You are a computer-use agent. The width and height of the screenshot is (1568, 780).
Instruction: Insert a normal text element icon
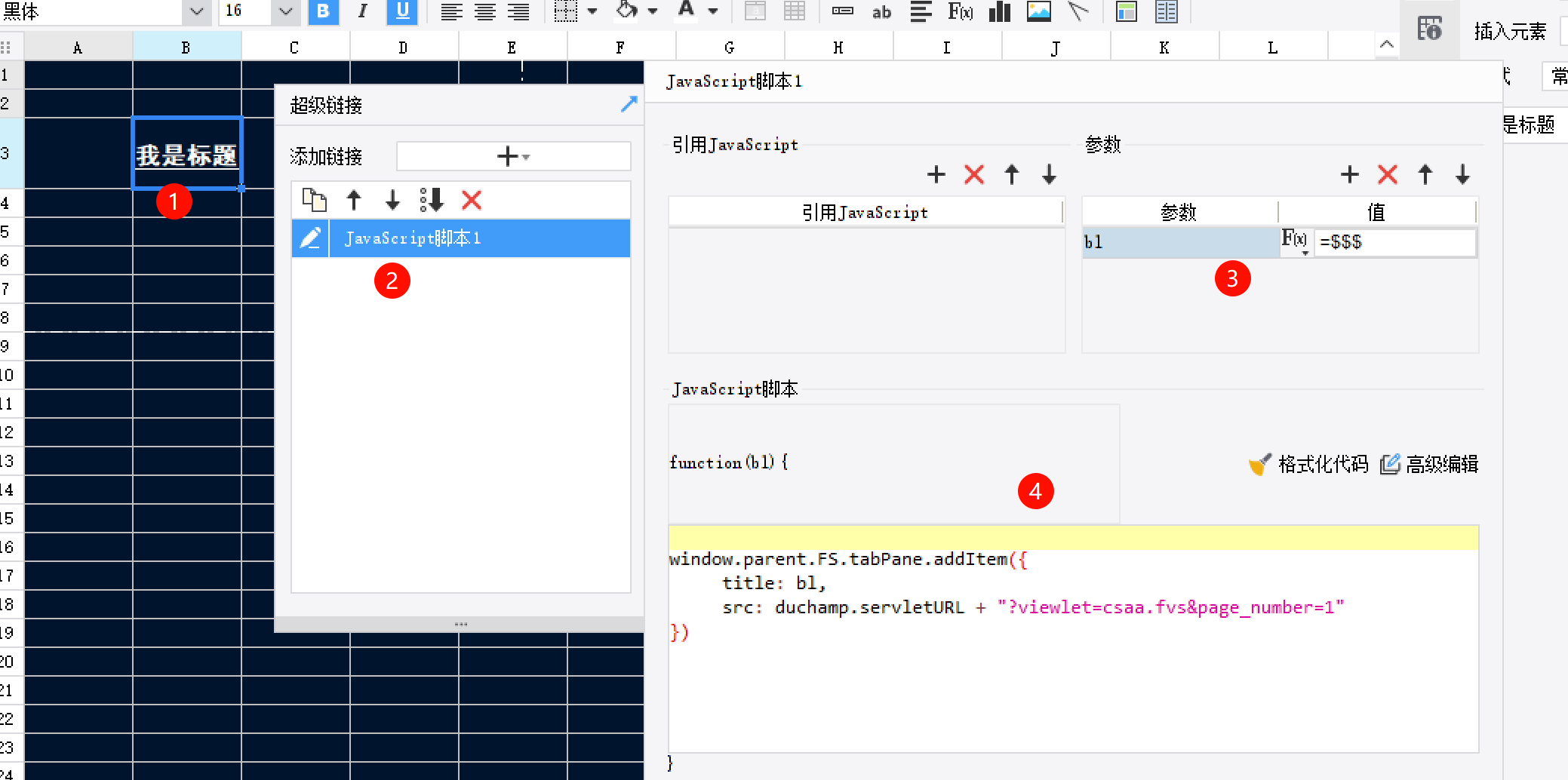pos(842,11)
